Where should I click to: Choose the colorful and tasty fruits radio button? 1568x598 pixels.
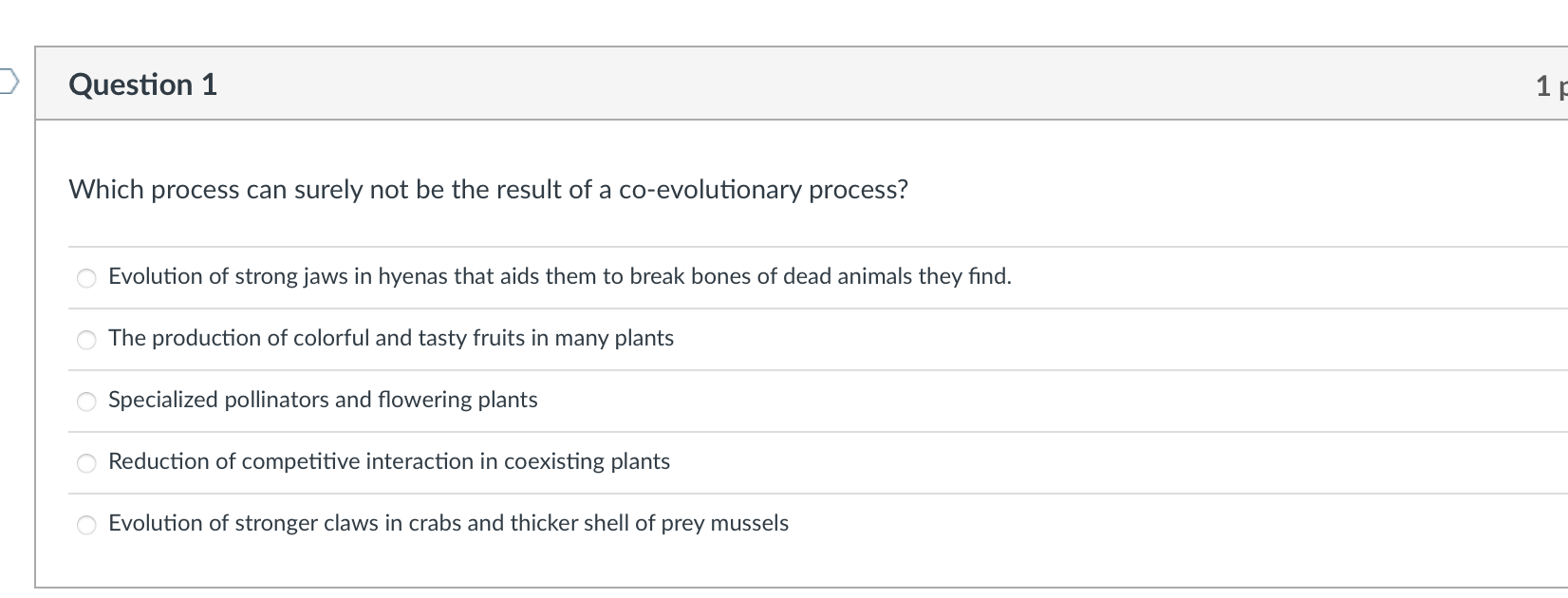[86, 340]
